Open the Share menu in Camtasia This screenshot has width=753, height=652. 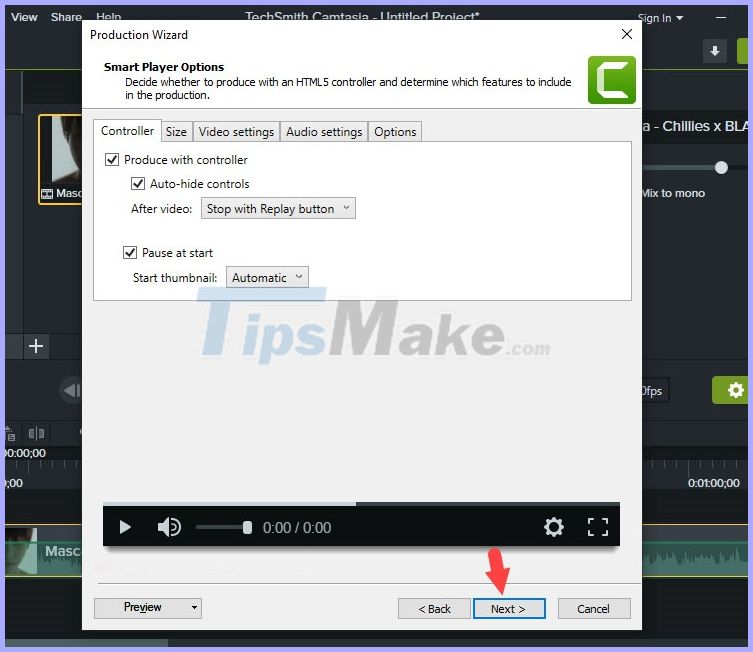point(66,17)
